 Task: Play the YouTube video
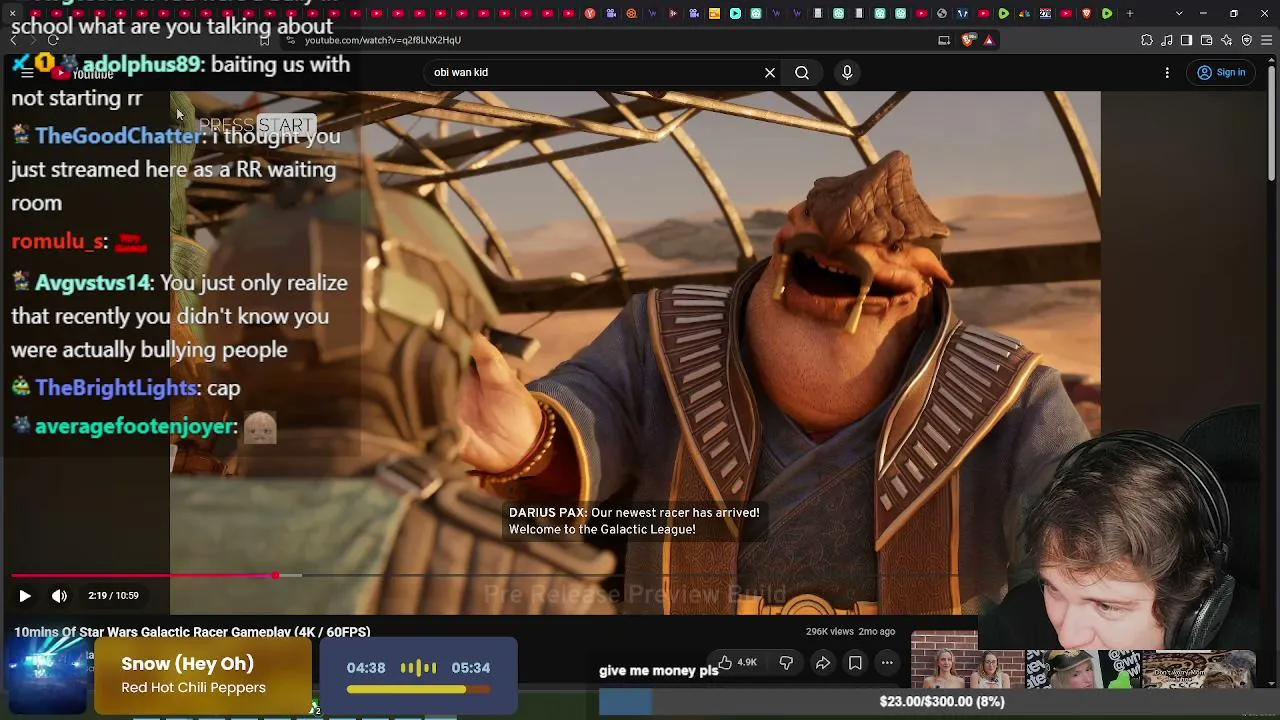(x=25, y=596)
